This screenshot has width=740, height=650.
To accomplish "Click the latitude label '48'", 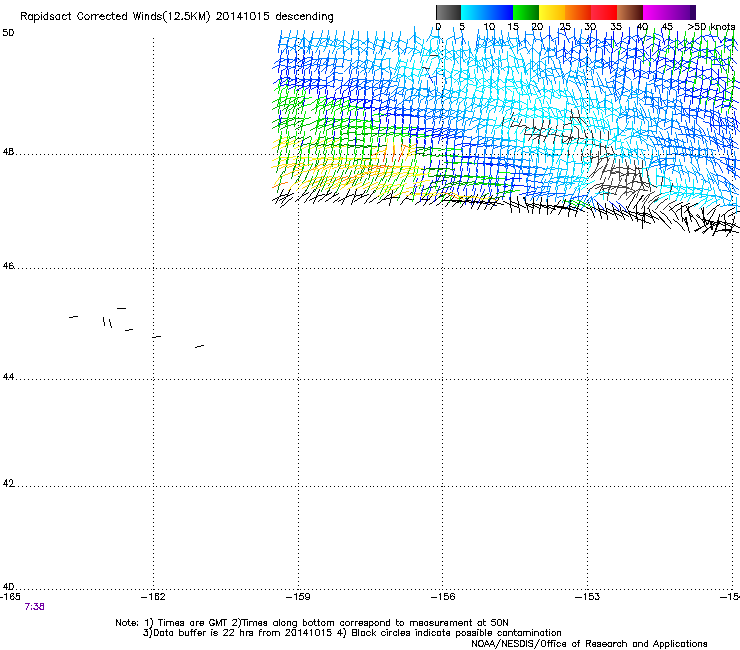I will [x=8, y=152].
